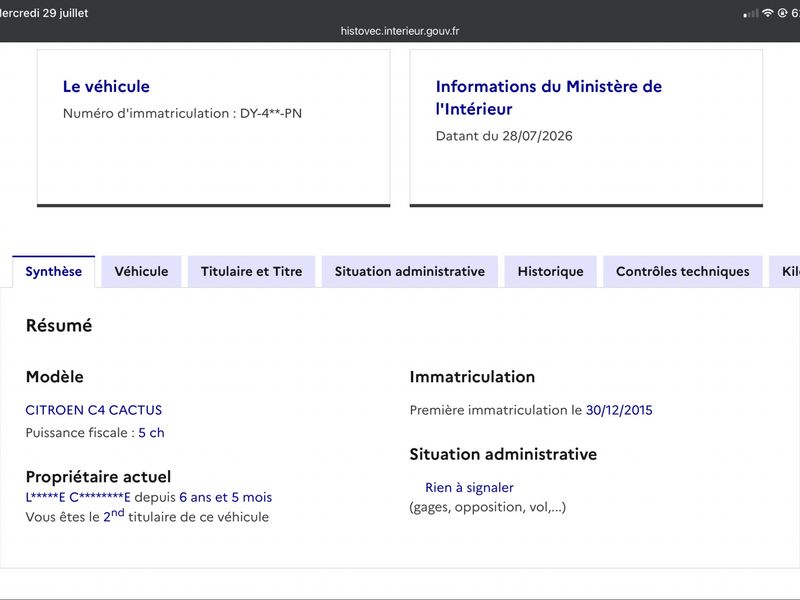The image size is (800, 600).
Task: Tap the Wi-Fi status icon
Action: pyautogui.click(x=767, y=13)
